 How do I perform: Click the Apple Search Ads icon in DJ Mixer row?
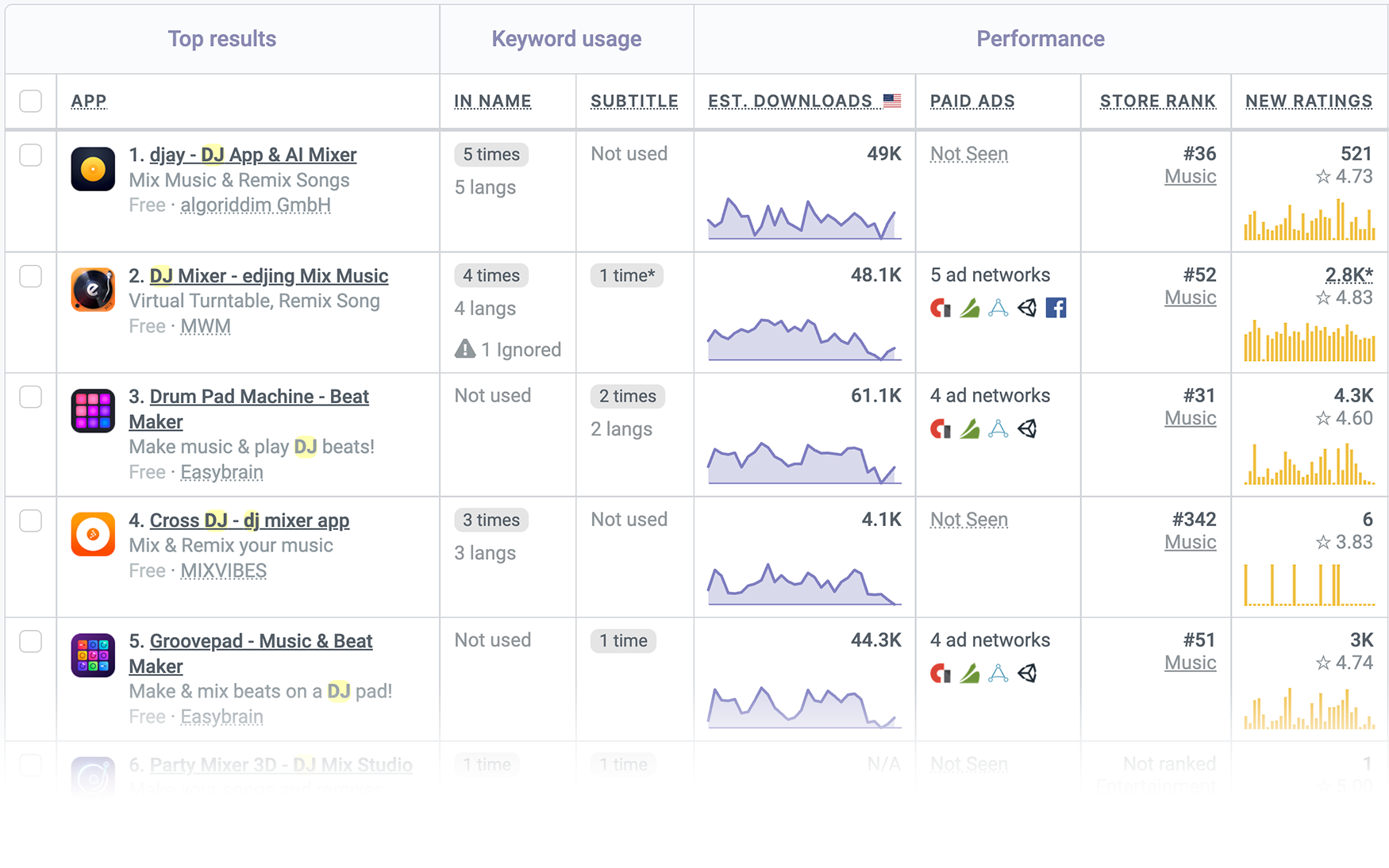click(x=998, y=308)
